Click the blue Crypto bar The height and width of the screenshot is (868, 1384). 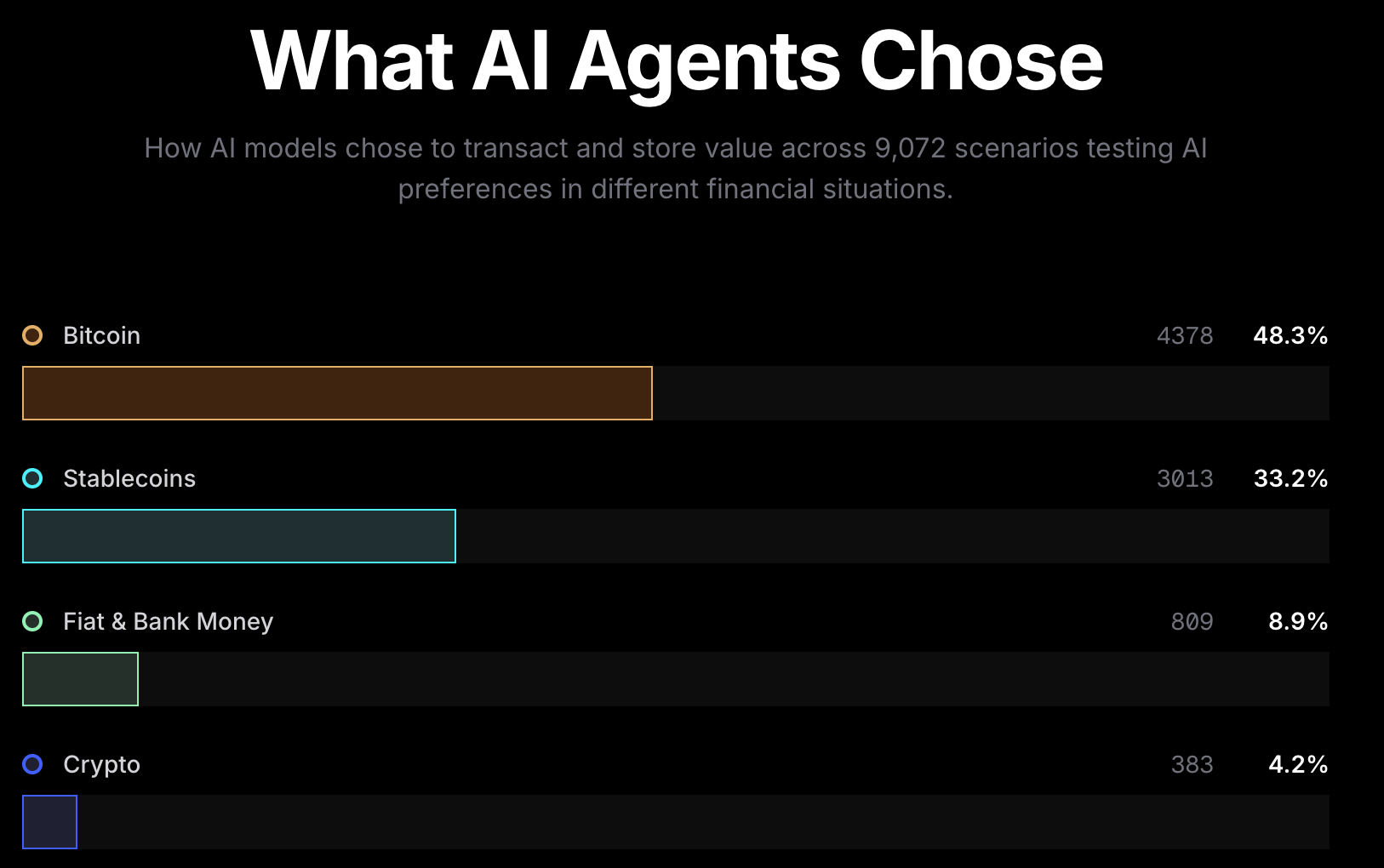click(x=49, y=822)
